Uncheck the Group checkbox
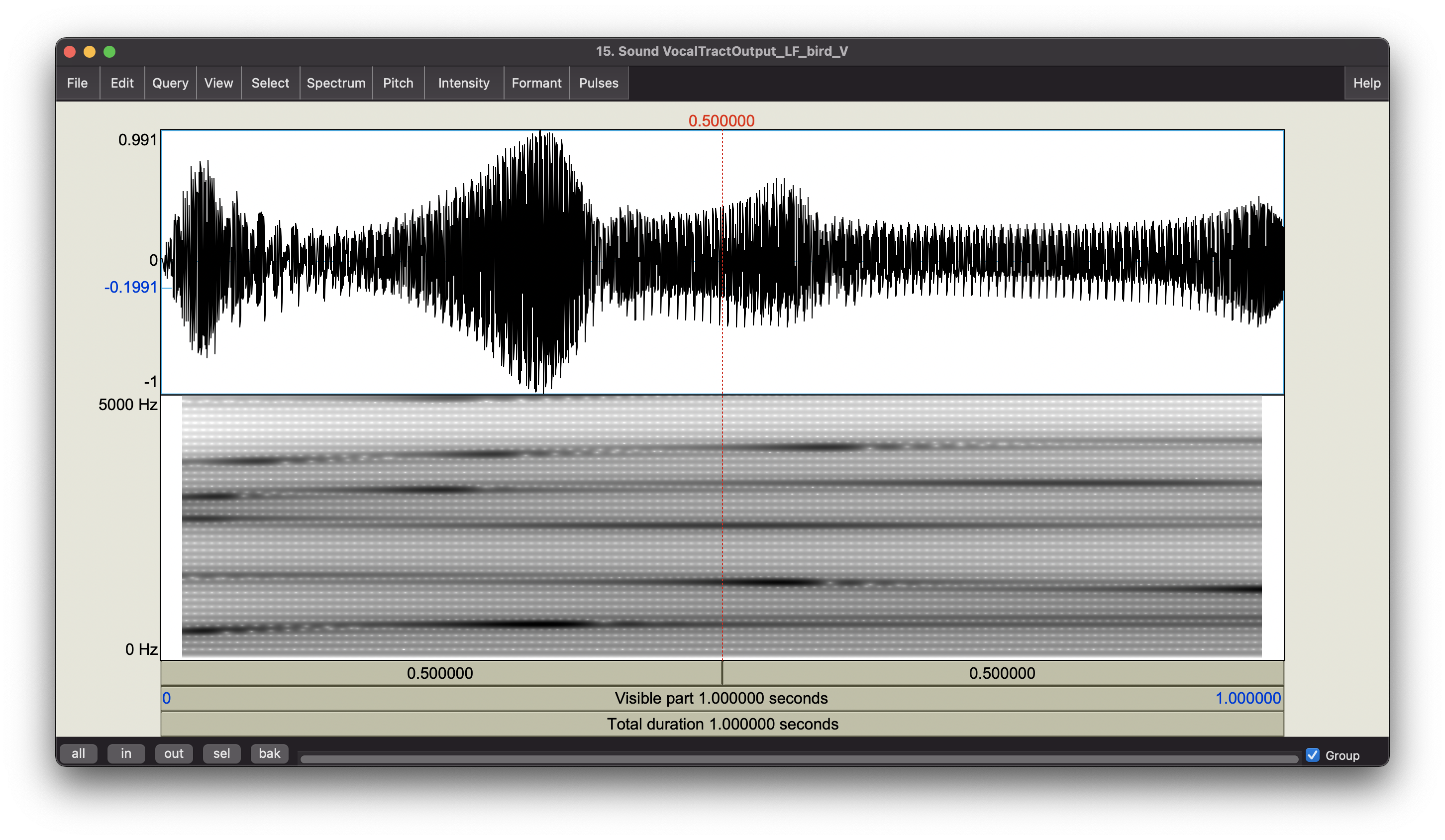Image resolution: width=1445 pixels, height=840 pixels. click(1312, 755)
